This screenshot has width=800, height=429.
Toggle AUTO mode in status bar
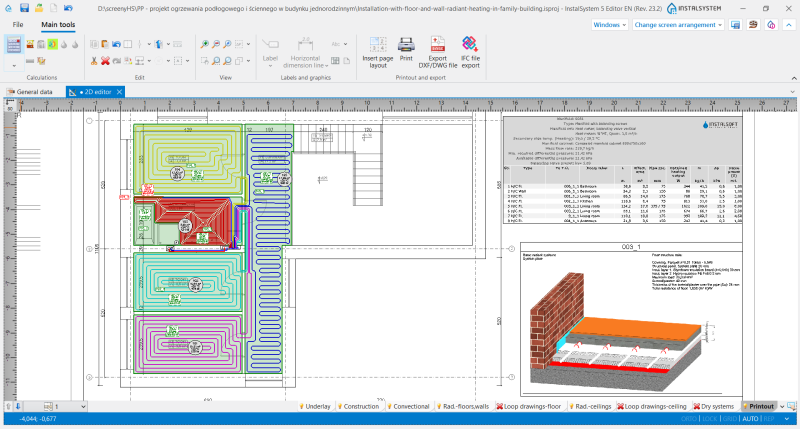point(750,419)
